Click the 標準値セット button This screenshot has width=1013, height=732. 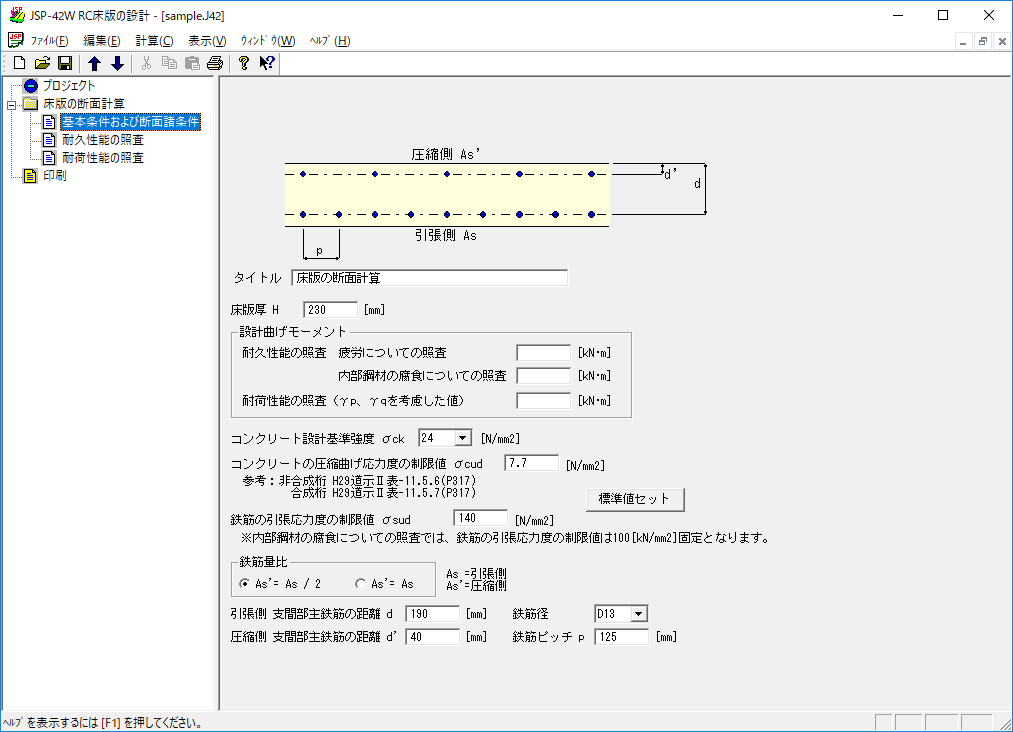click(634, 498)
